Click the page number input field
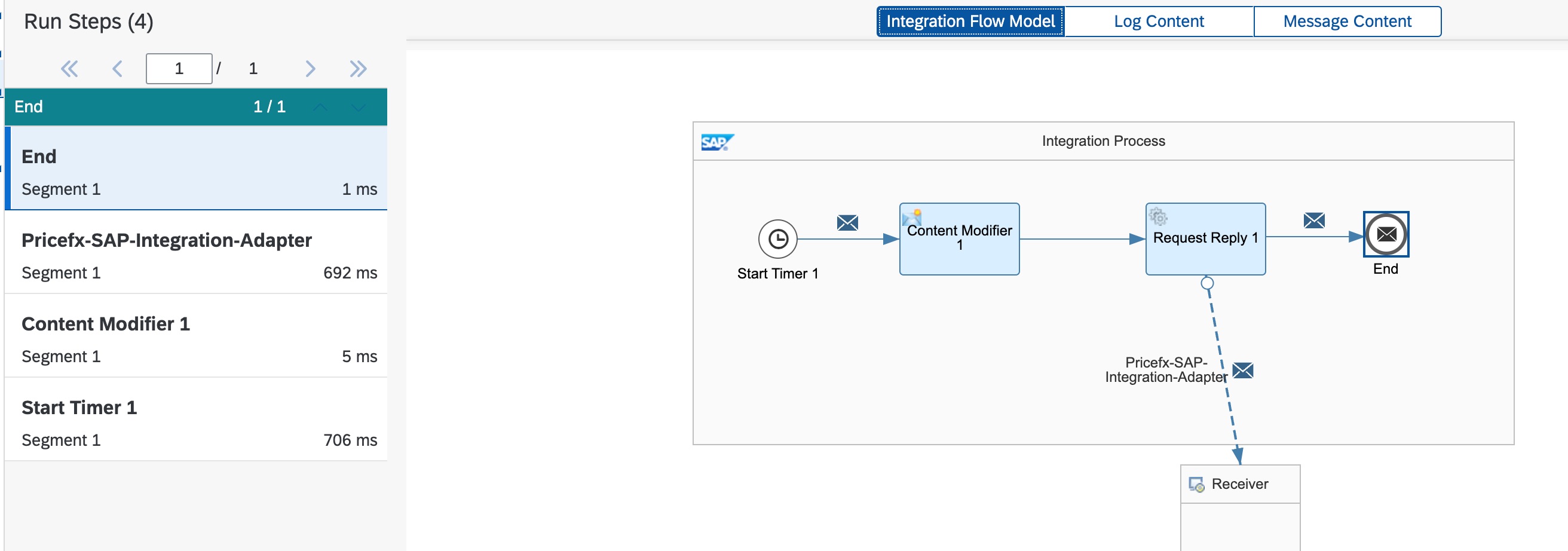 [x=179, y=69]
